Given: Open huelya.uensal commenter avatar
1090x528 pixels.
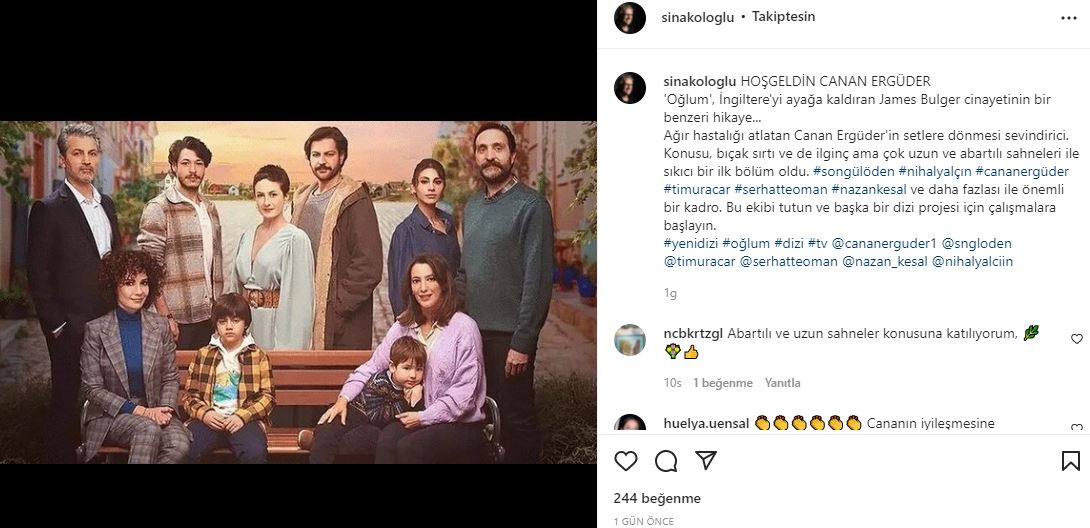Looking at the screenshot, I should (630, 423).
